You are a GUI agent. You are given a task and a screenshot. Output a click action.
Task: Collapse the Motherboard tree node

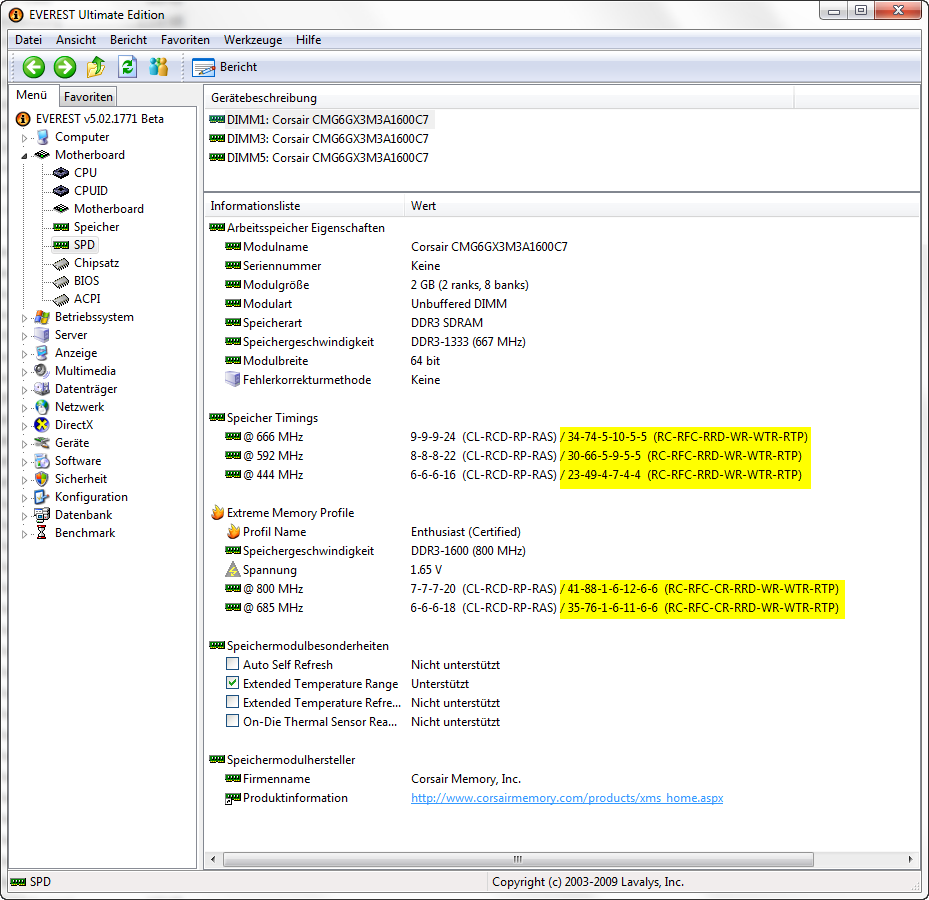[24, 156]
